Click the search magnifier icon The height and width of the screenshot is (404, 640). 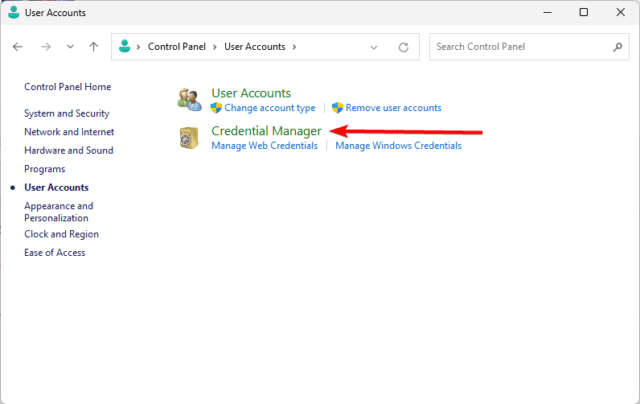click(x=617, y=47)
